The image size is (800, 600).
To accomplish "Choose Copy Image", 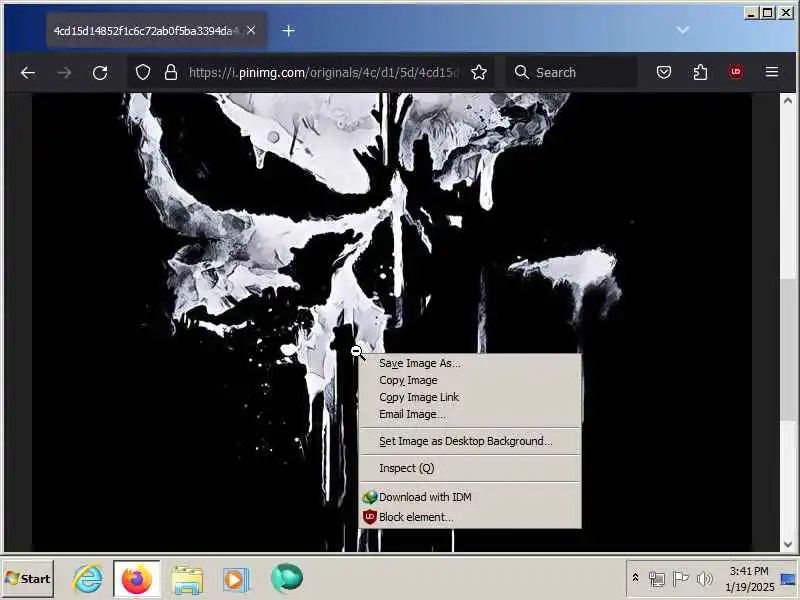I will tap(470, 380).
